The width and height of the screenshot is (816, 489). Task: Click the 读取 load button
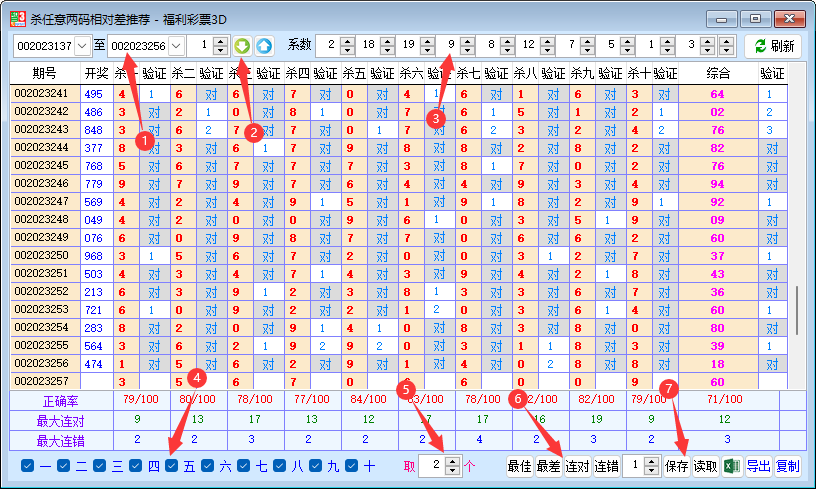click(705, 466)
